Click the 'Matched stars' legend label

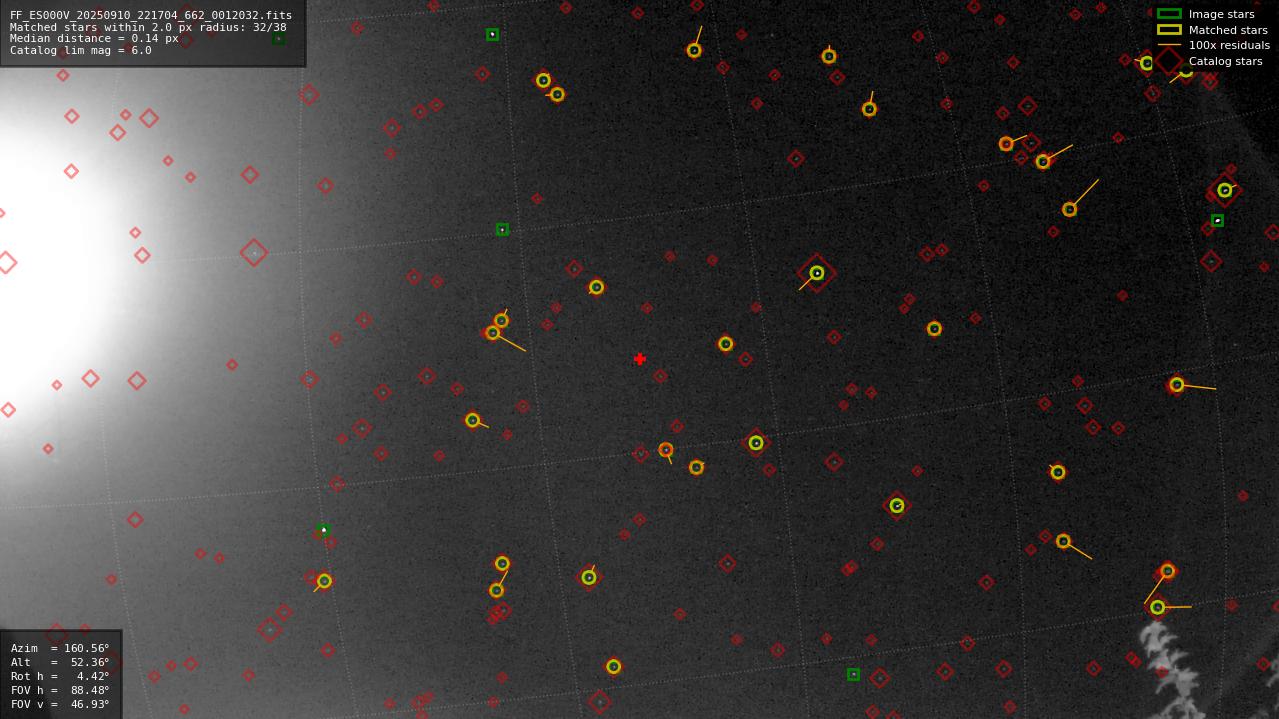coord(1228,30)
